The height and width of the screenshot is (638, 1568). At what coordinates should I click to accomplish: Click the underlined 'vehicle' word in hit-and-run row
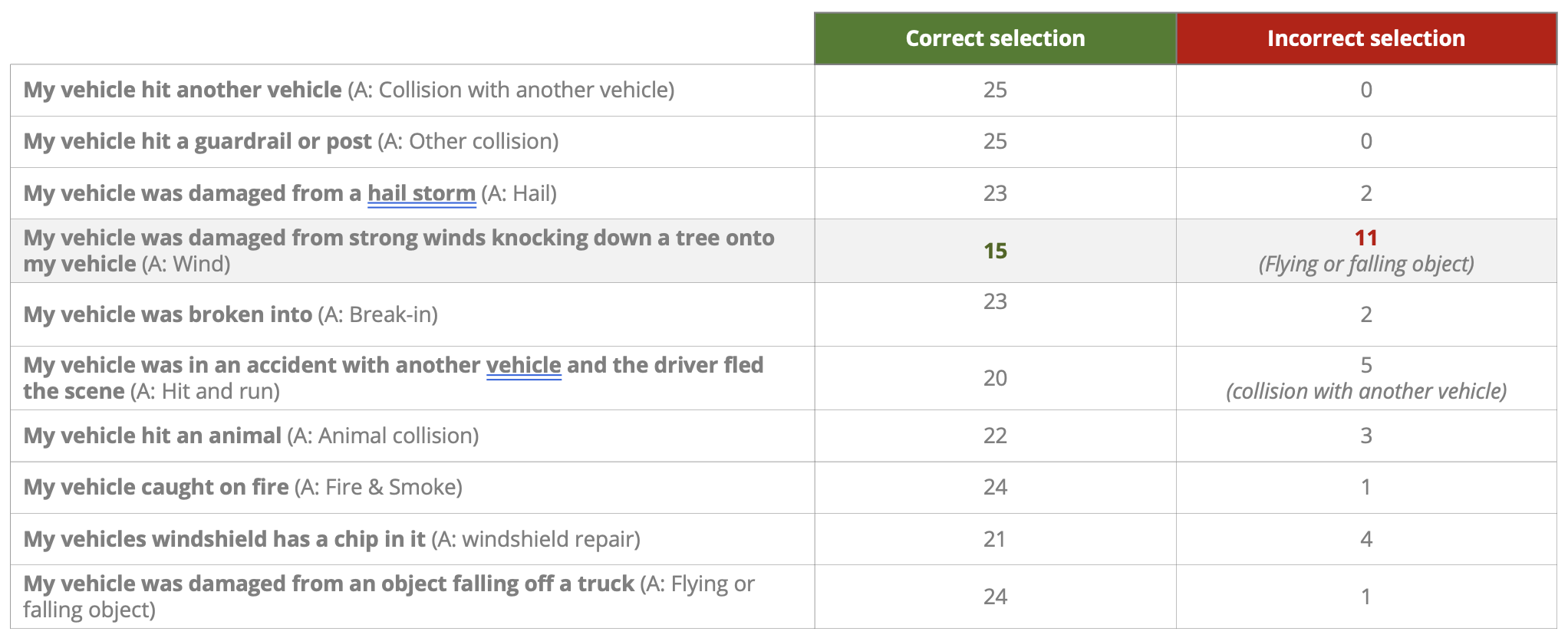[x=523, y=365]
